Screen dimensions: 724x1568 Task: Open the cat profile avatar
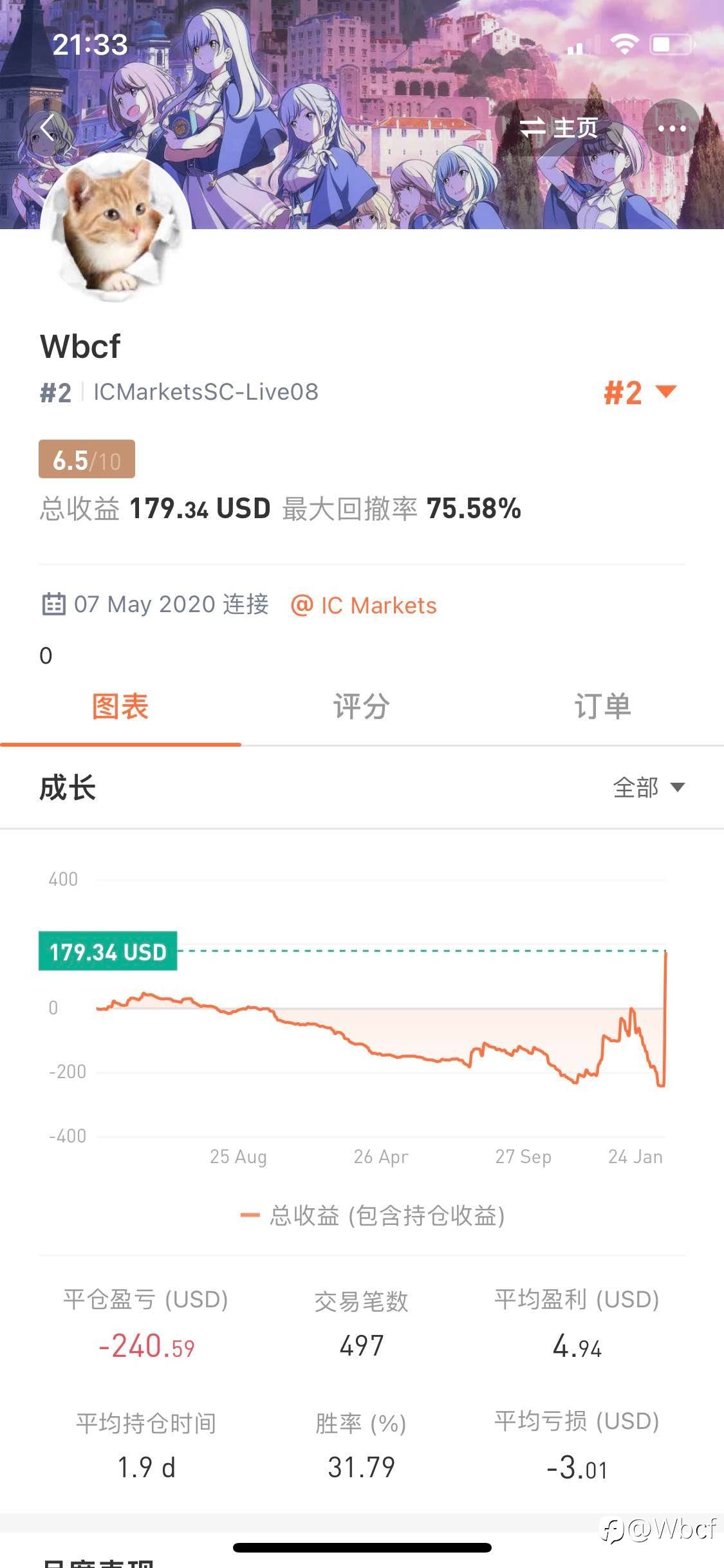pyautogui.click(x=116, y=225)
